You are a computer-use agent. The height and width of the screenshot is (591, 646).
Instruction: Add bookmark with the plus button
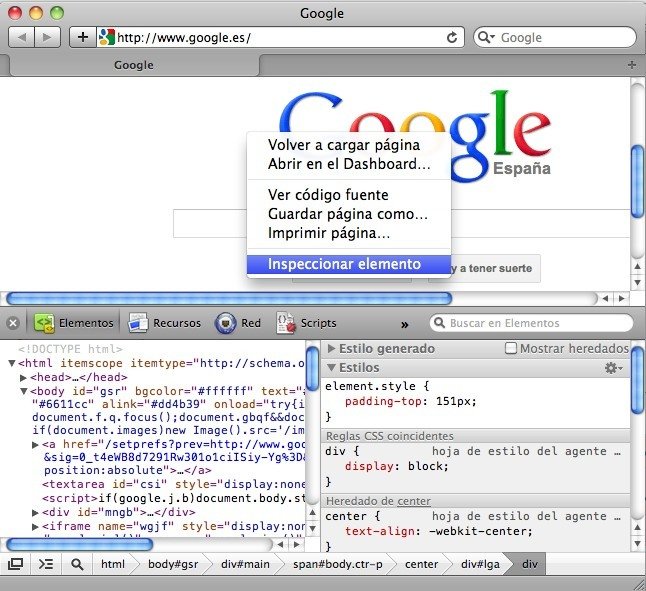(83, 37)
